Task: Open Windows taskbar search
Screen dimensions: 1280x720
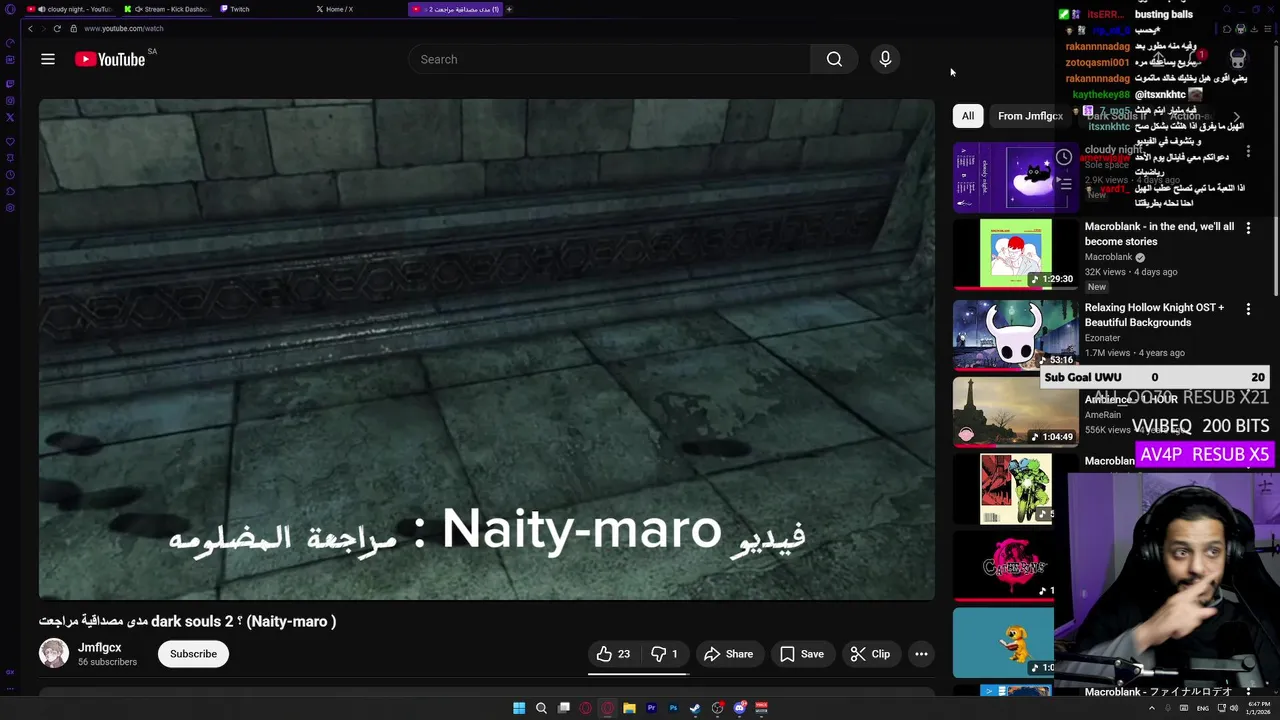Action: pos(541,708)
